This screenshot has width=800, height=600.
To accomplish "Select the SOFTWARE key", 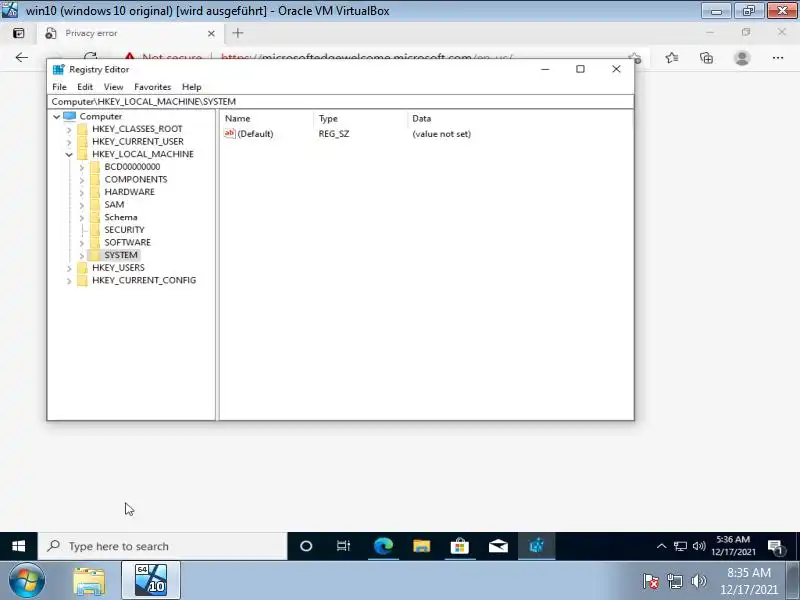I will 128,242.
